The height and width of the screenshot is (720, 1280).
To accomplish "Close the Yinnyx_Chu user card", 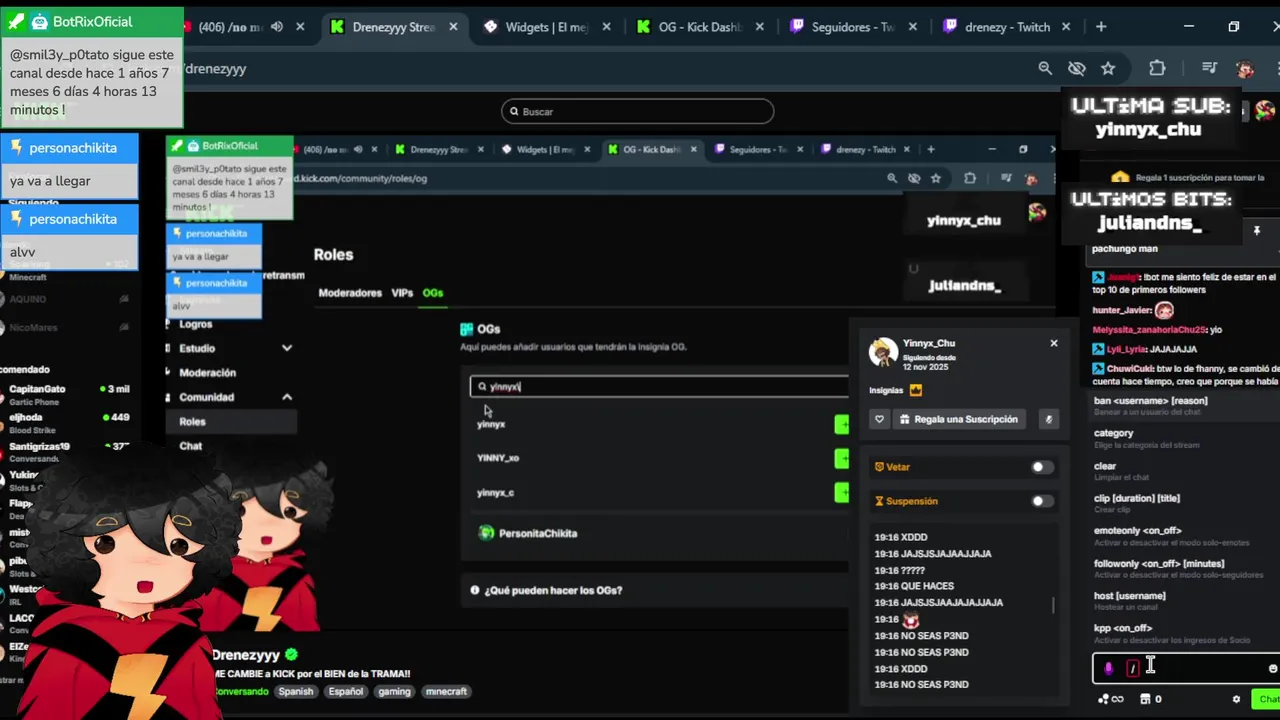I will [x=1053, y=343].
